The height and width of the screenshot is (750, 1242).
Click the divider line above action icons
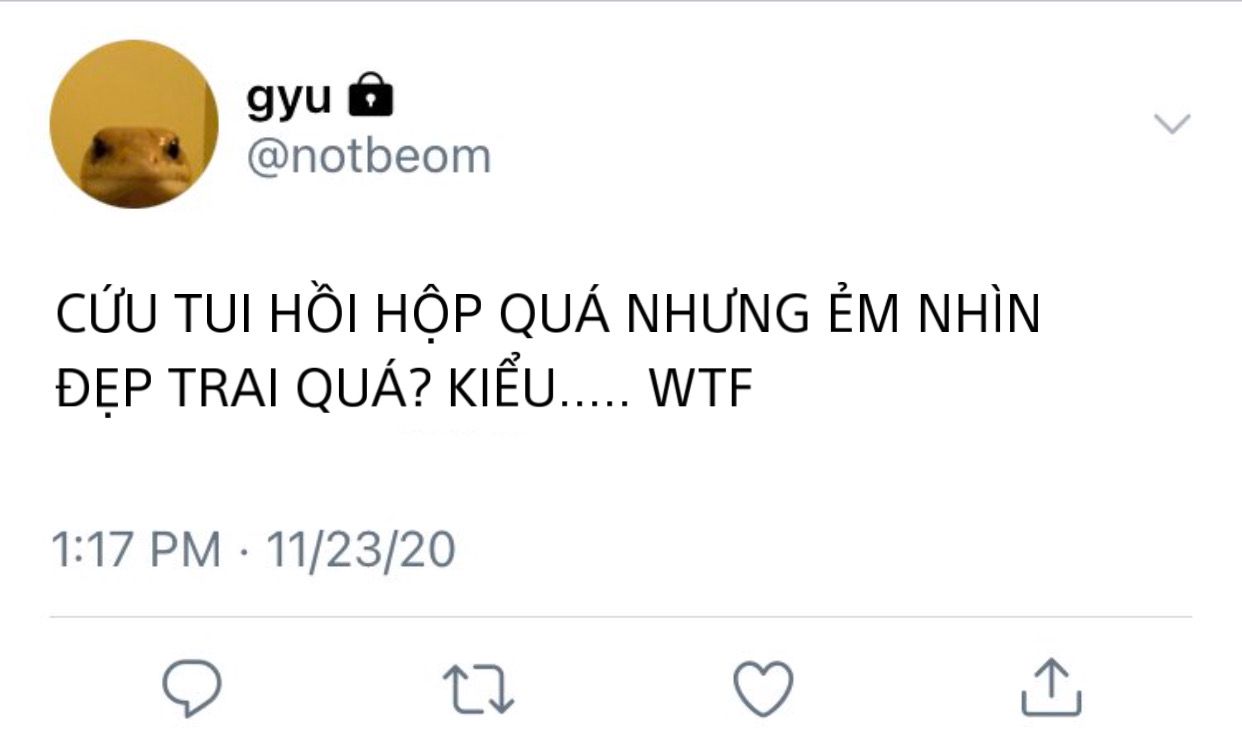click(621, 617)
